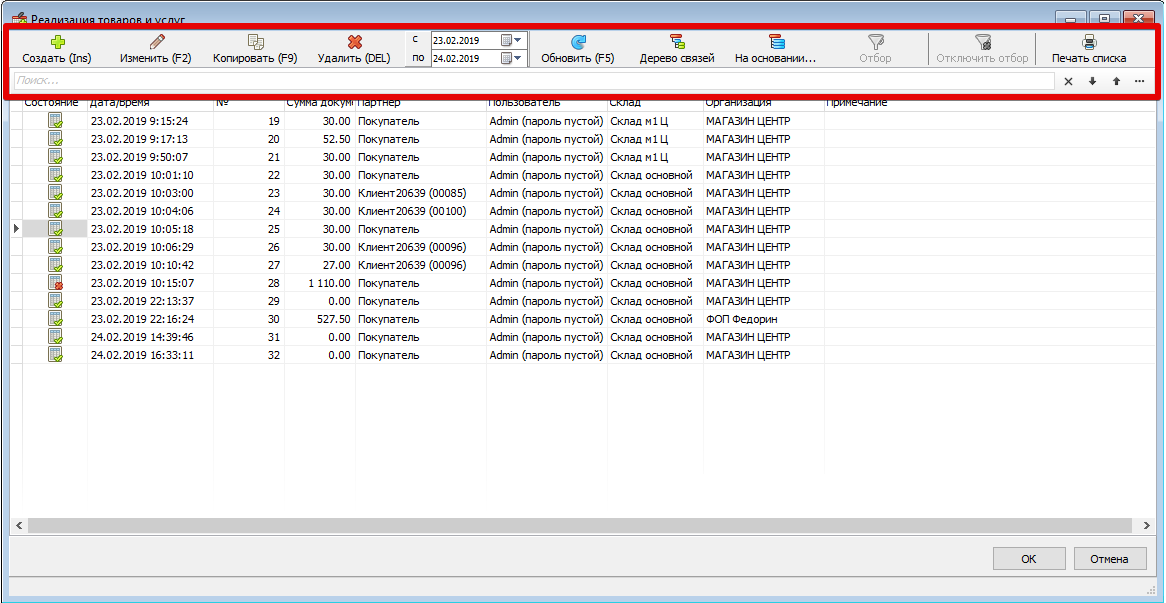
Task: Click the status icon of document 26
Action: pos(55,247)
